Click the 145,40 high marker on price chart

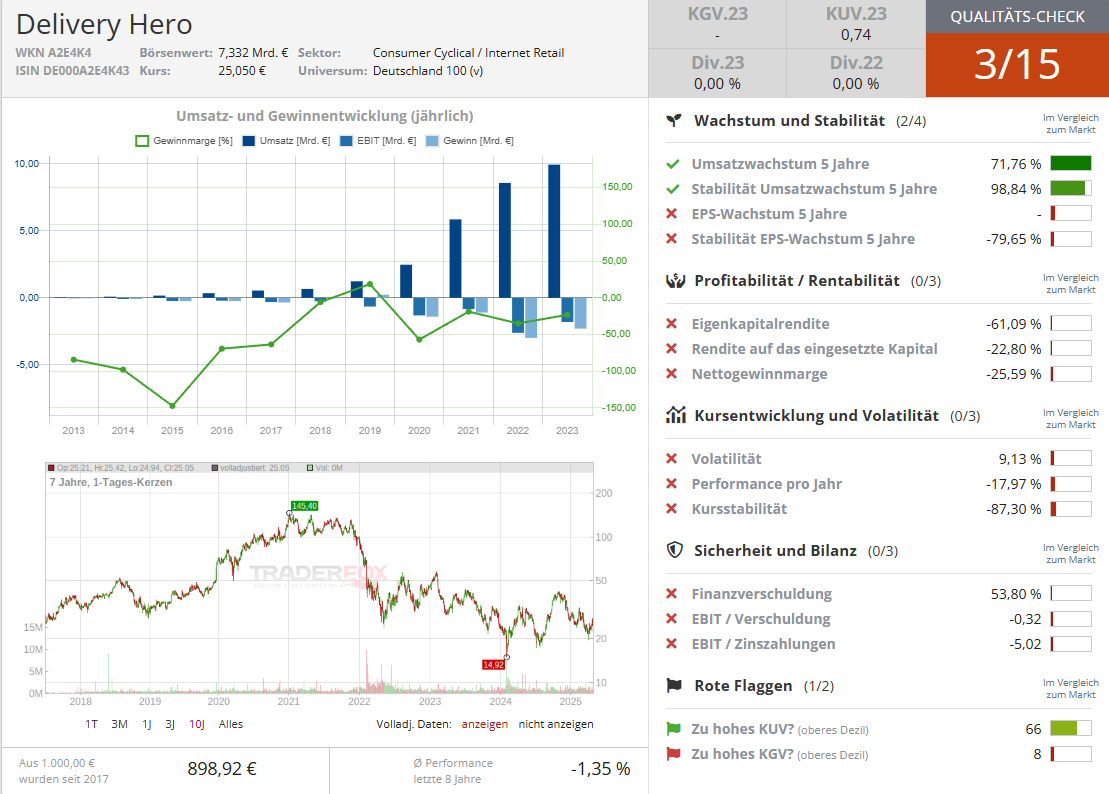tap(305, 506)
